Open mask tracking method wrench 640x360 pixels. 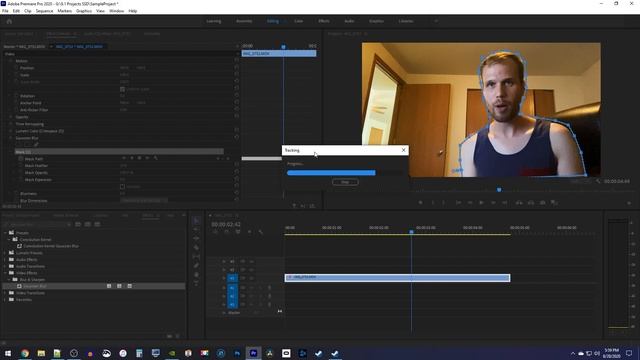tap(156, 158)
